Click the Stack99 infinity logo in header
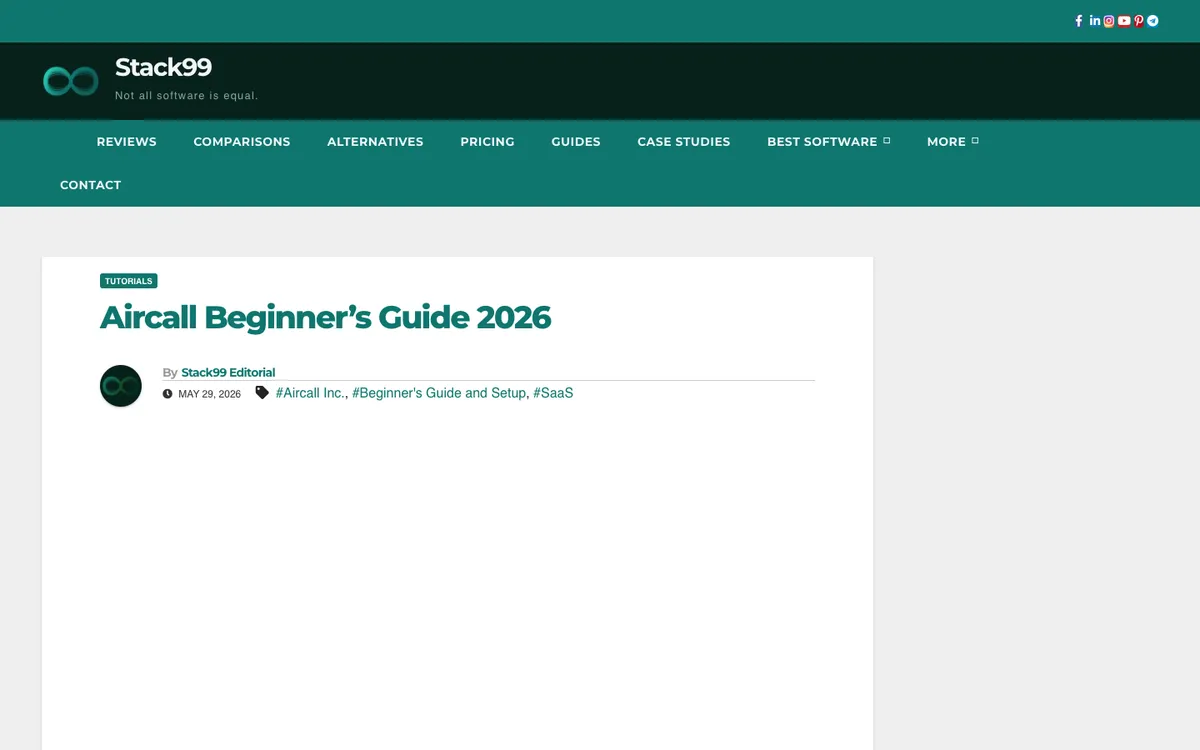The image size is (1200, 750). (x=71, y=81)
